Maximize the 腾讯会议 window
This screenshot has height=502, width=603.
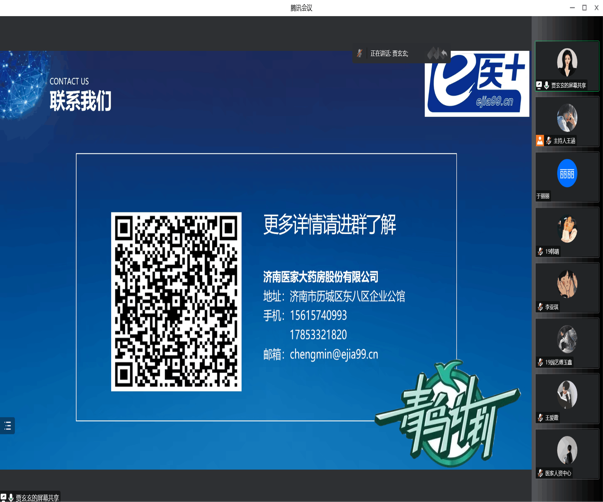(584, 7)
